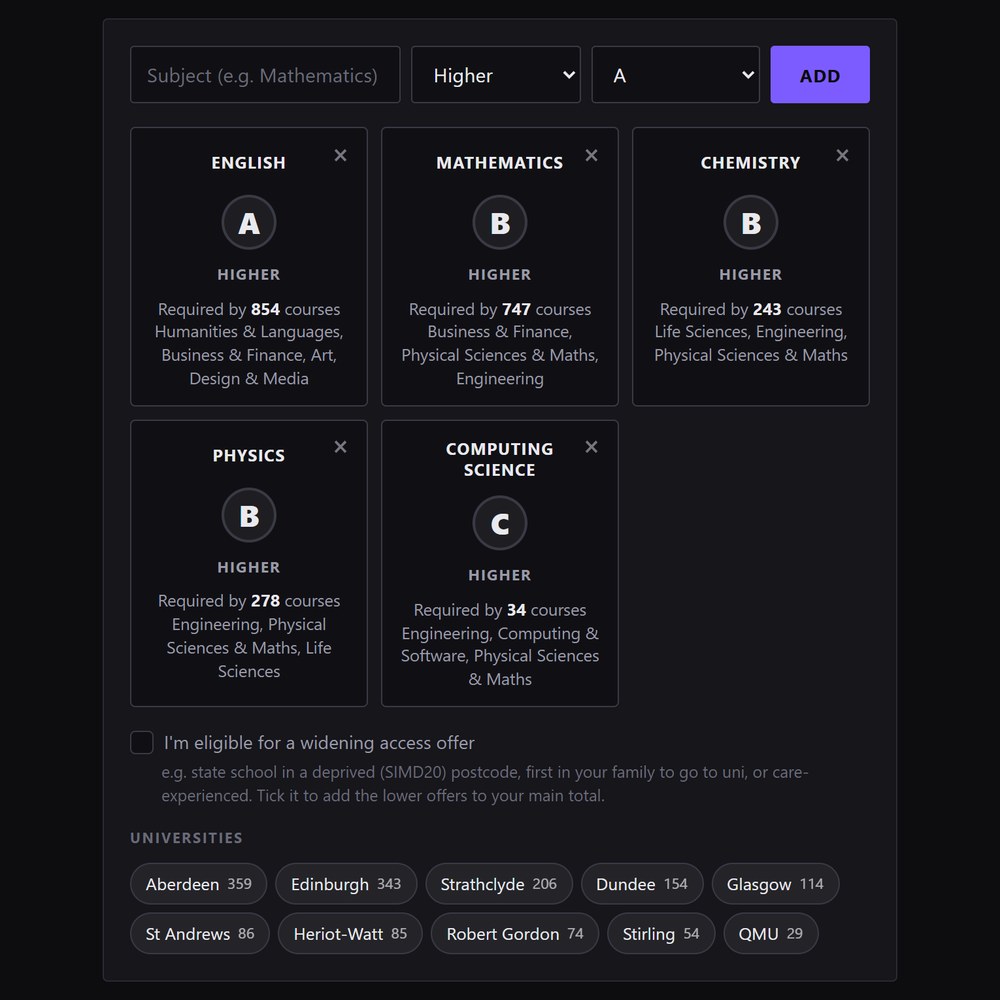Select the Stirling university chip

[x=661, y=934]
